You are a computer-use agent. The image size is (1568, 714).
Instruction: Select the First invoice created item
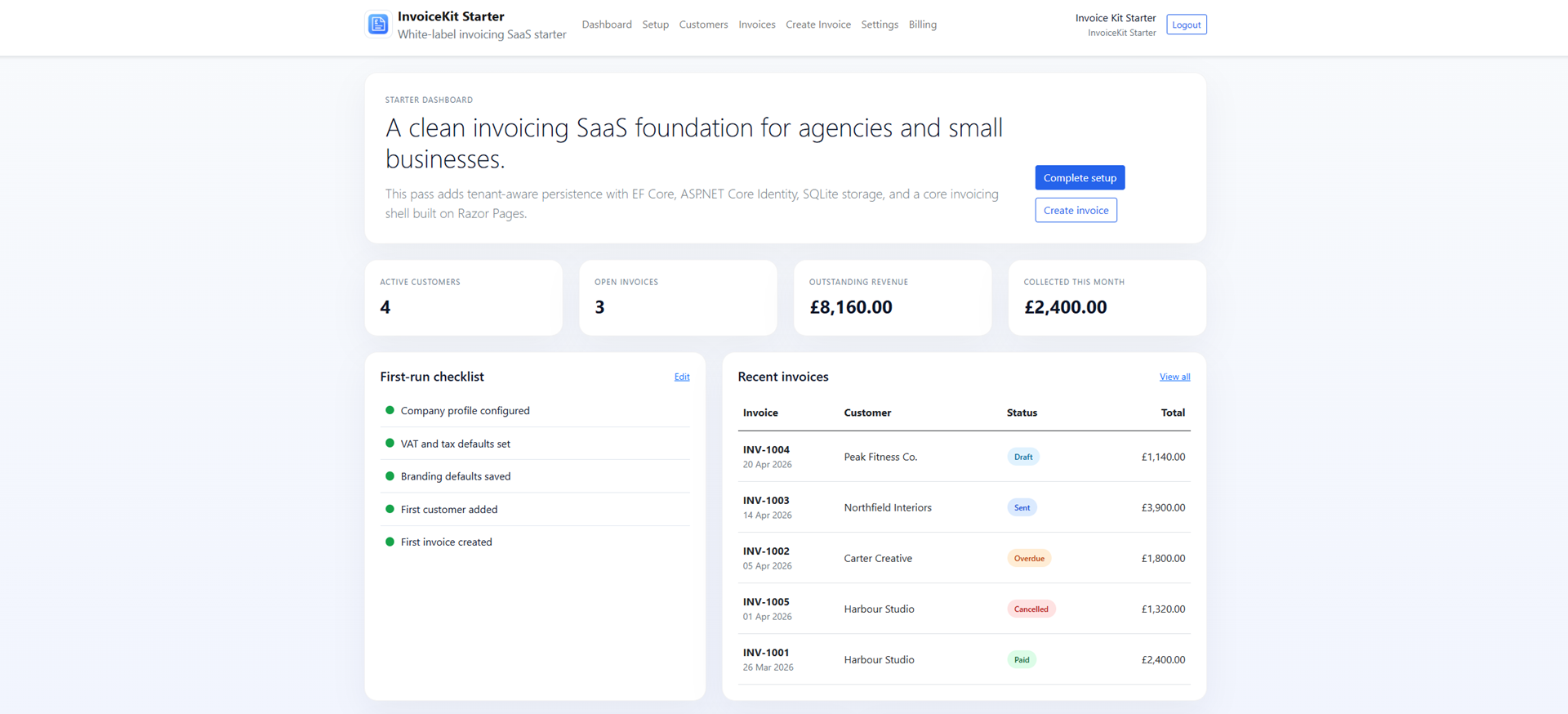pos(535,542)
